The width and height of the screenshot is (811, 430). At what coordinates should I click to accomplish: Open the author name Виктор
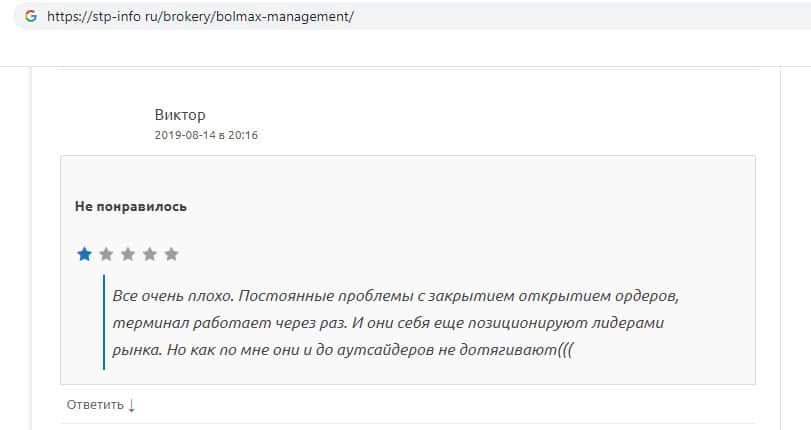click(180, 115)
